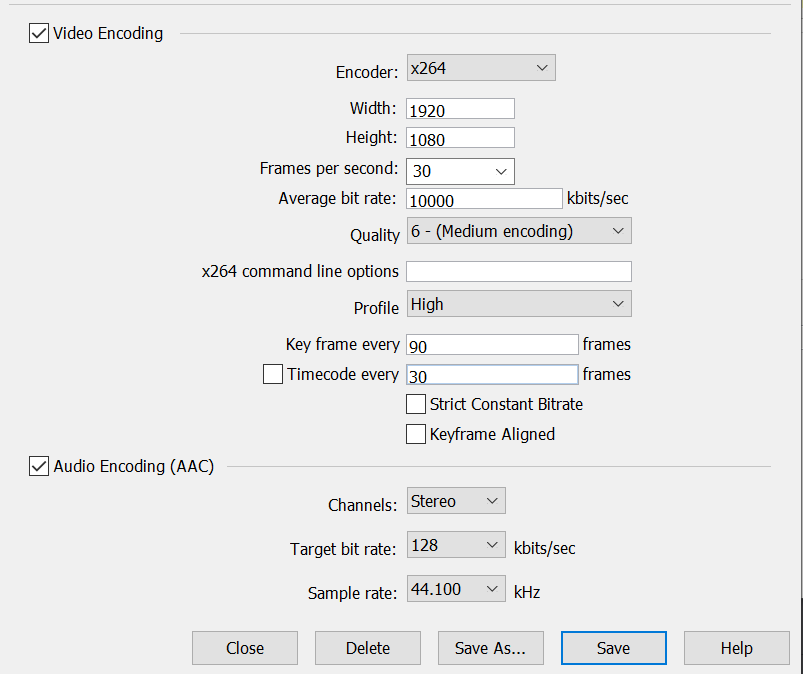This screenshot has width=803, height=674.
Task: Click the Width input field
Action: click(x=460, y=109)
